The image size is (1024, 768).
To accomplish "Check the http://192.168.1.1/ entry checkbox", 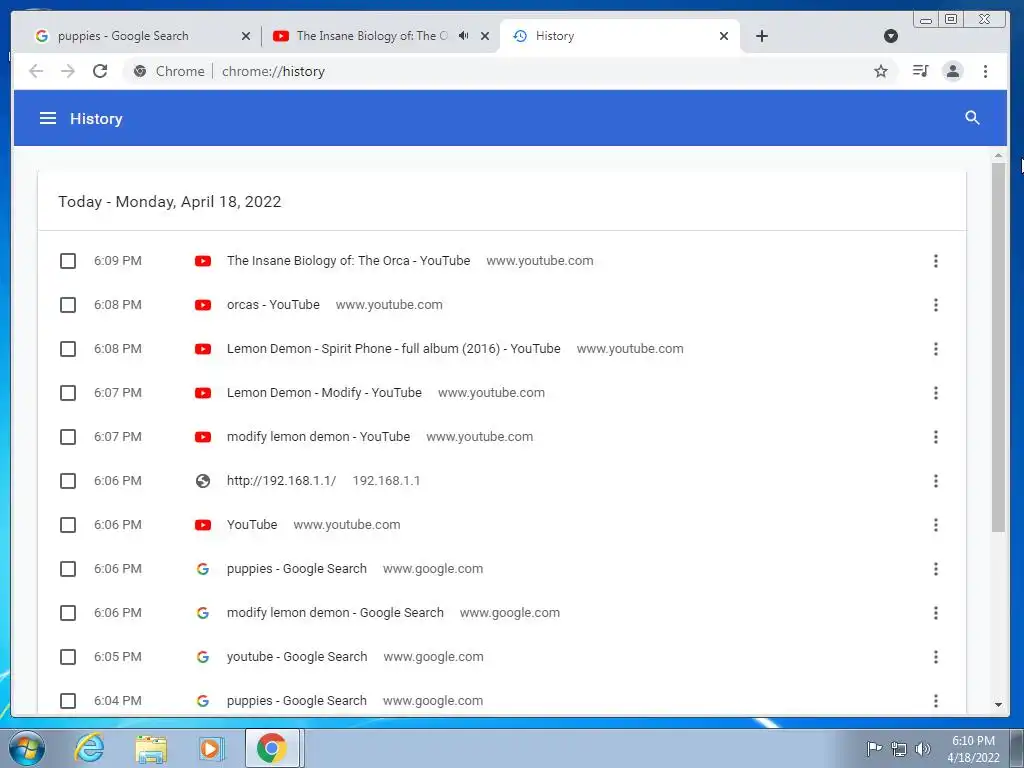I will point(68,481).
